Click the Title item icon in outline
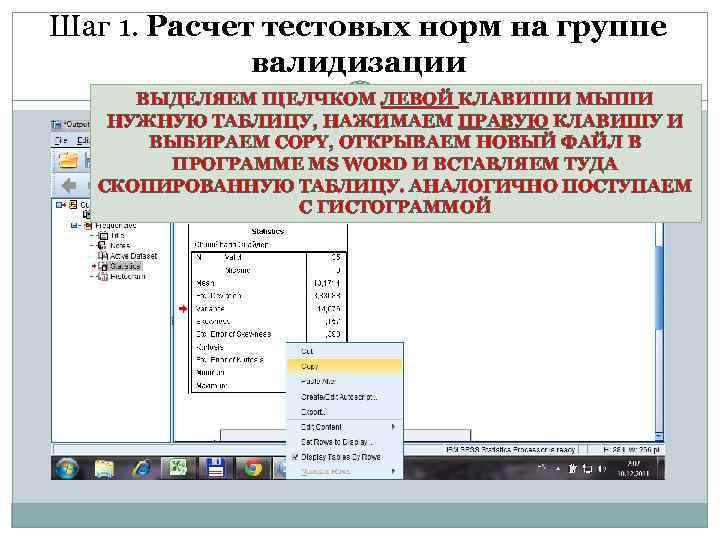 point(103,236)
